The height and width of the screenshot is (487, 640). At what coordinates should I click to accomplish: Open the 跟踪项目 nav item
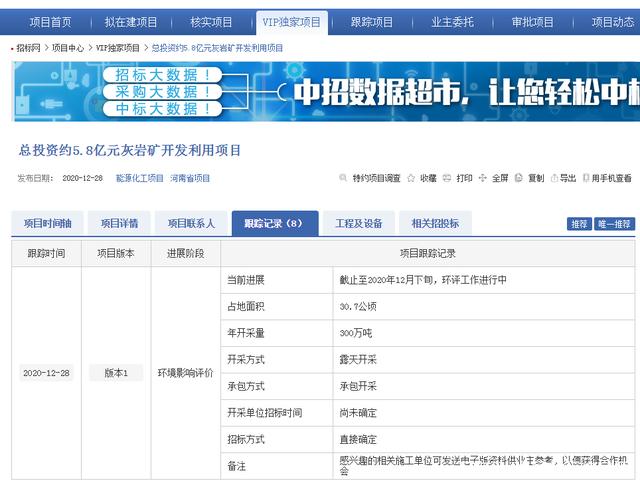point(372,22)
